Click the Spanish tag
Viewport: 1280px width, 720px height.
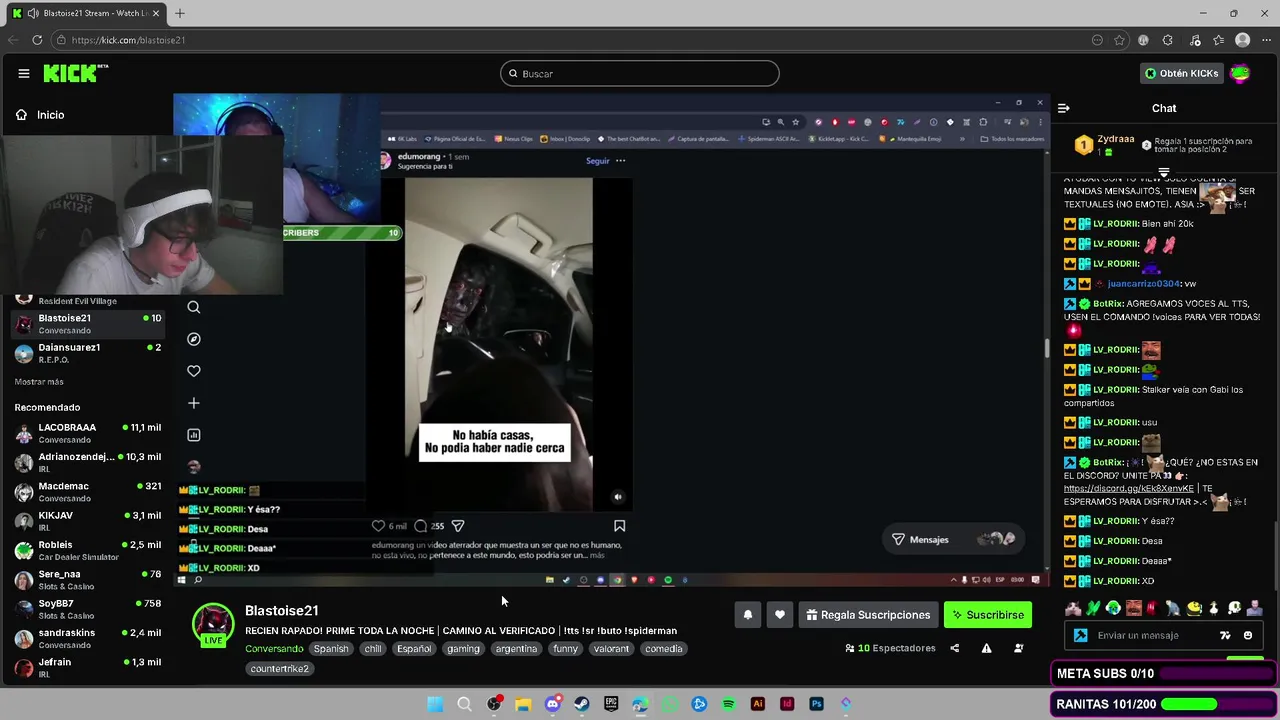point(331,649)
